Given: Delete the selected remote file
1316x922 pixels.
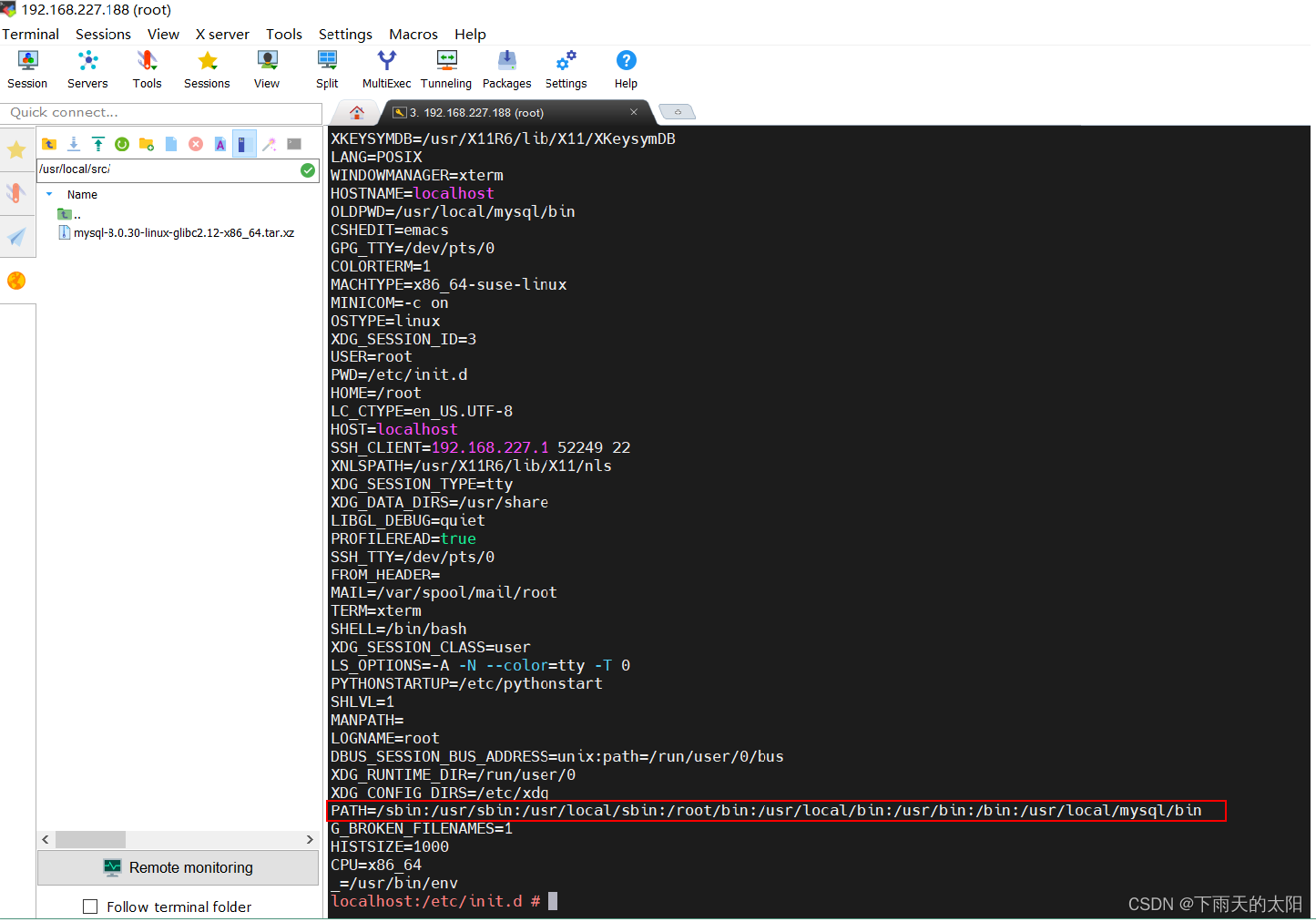Looking at the screenshot, I should (x=196, y=143).
